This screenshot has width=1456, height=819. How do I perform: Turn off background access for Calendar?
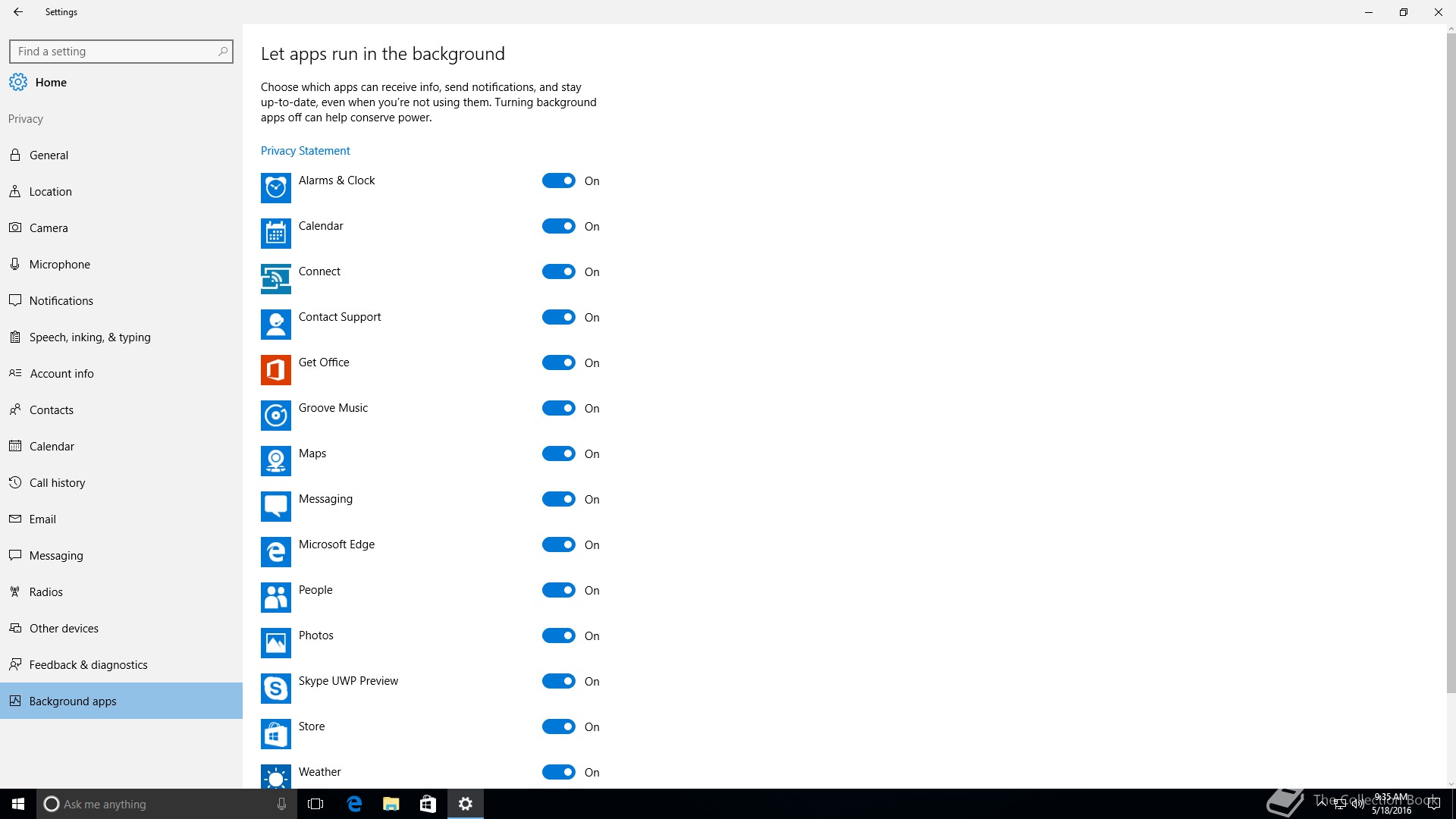click(558, 226)
